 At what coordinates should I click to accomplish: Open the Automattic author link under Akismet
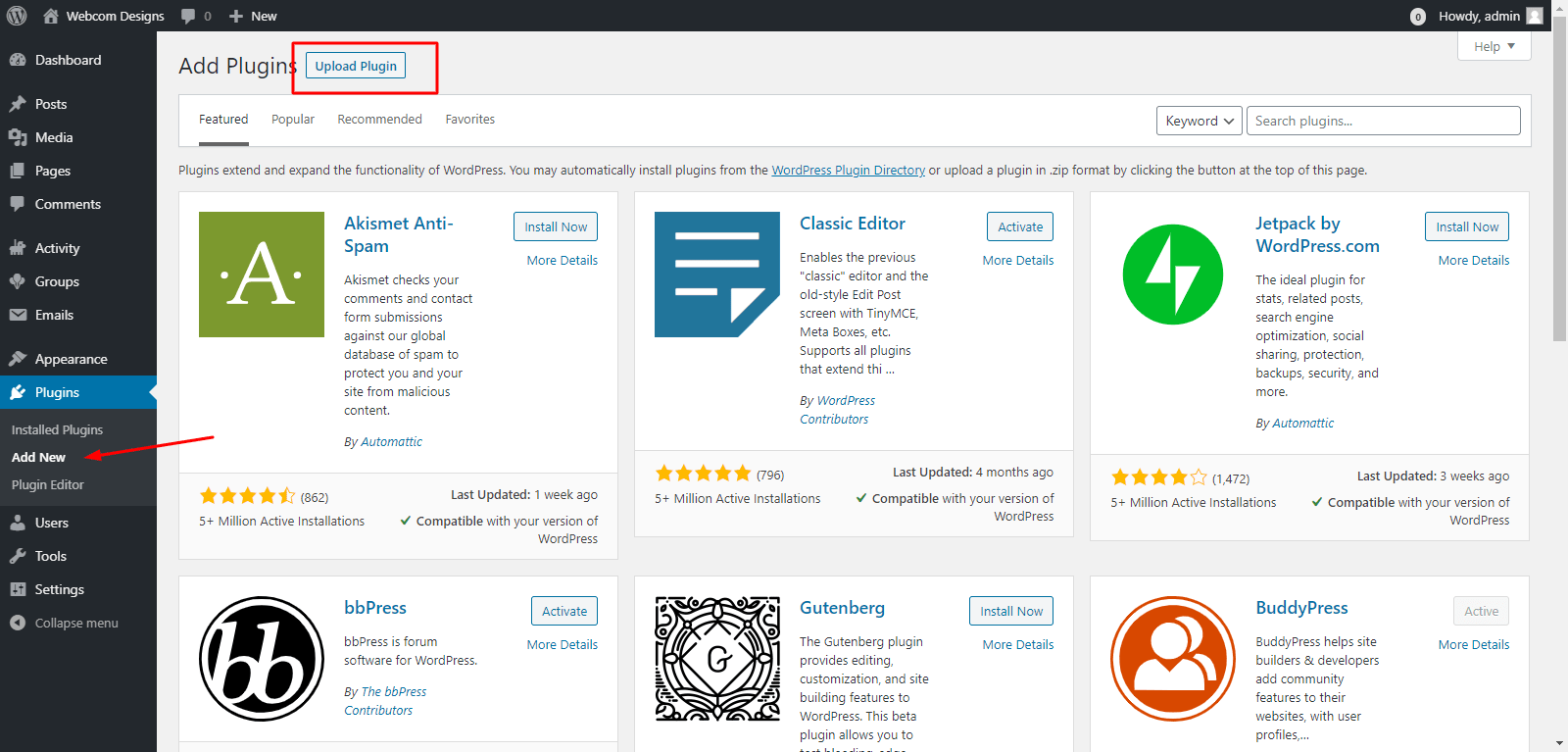[x=392, y=441]
